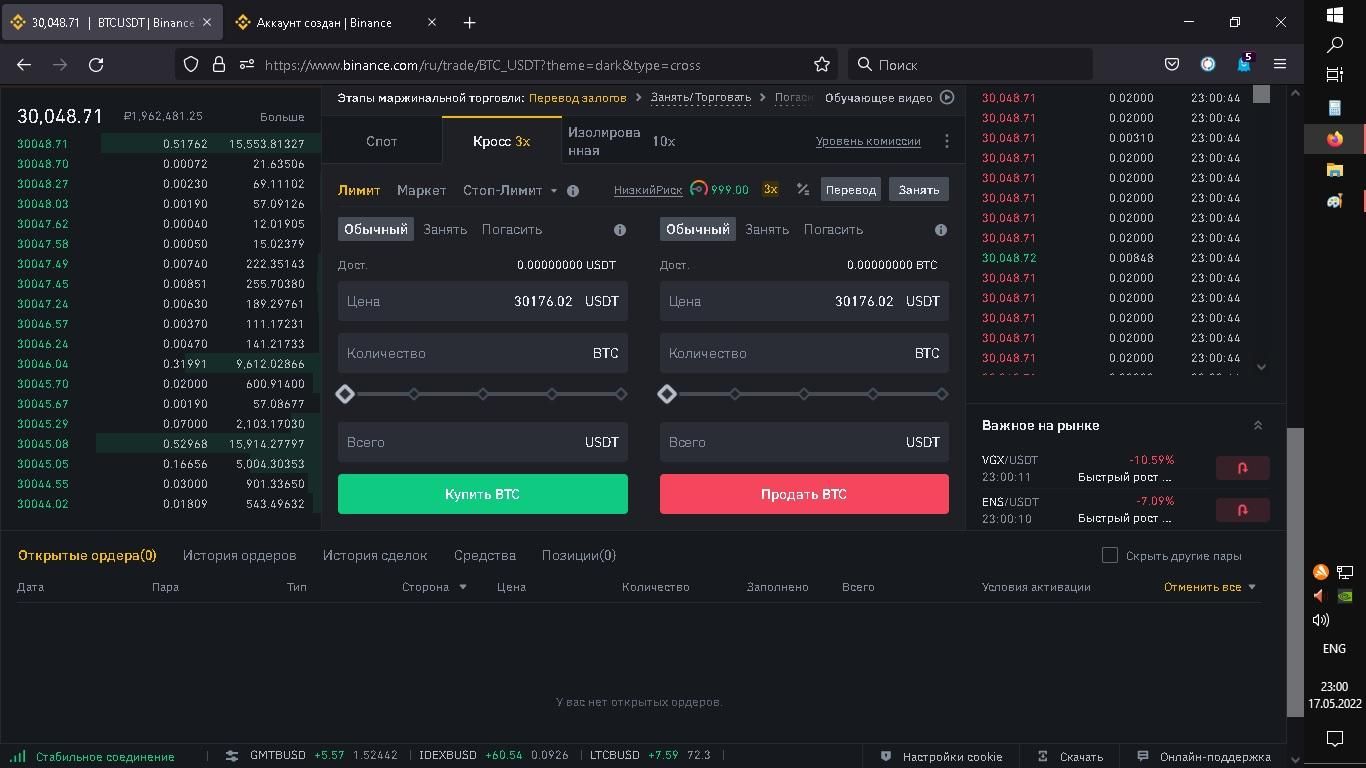Click the Занять button next to Перевод
Image resolution: width=1366 pixels, height=768 pixels.
click(919, 189)
